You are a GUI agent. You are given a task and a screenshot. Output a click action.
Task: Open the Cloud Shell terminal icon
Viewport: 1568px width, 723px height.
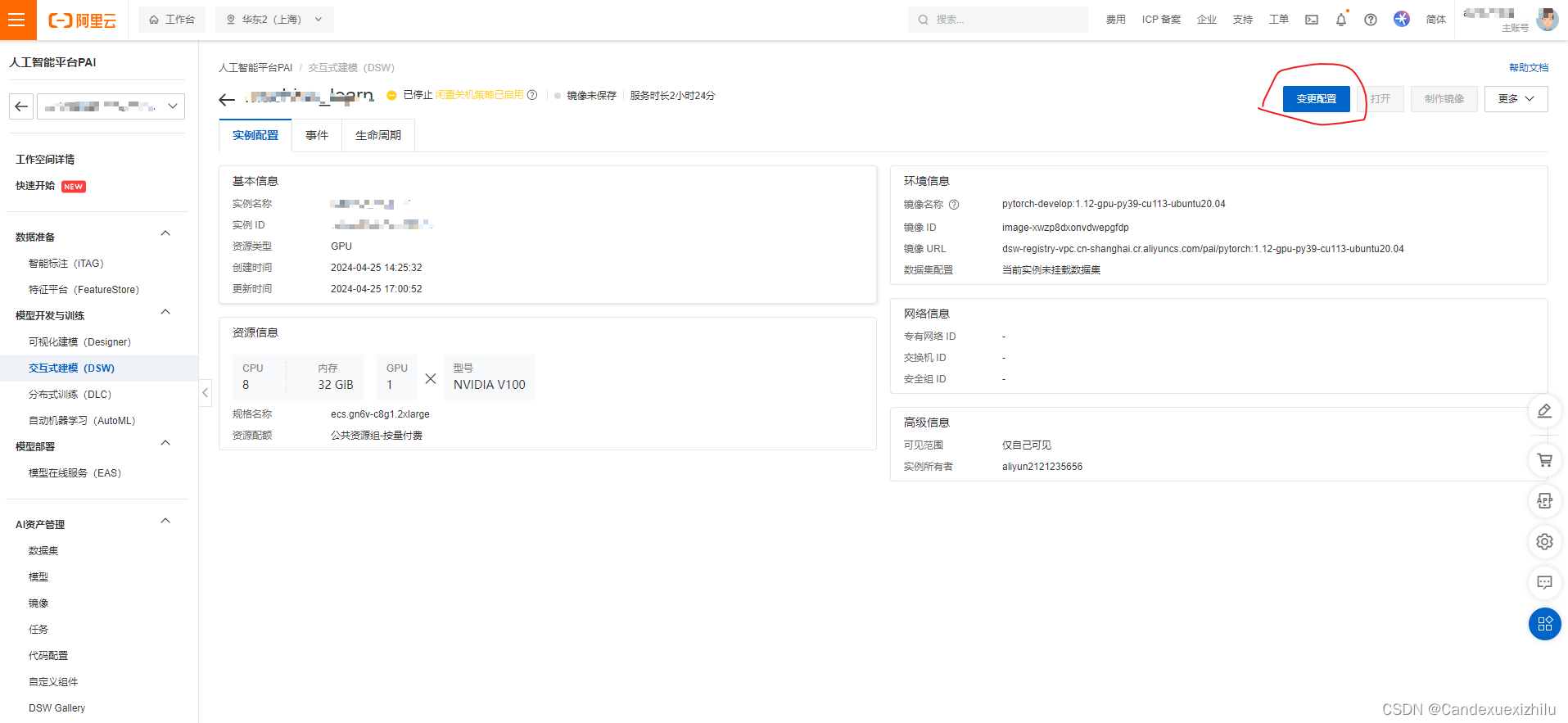(1312, 20)
